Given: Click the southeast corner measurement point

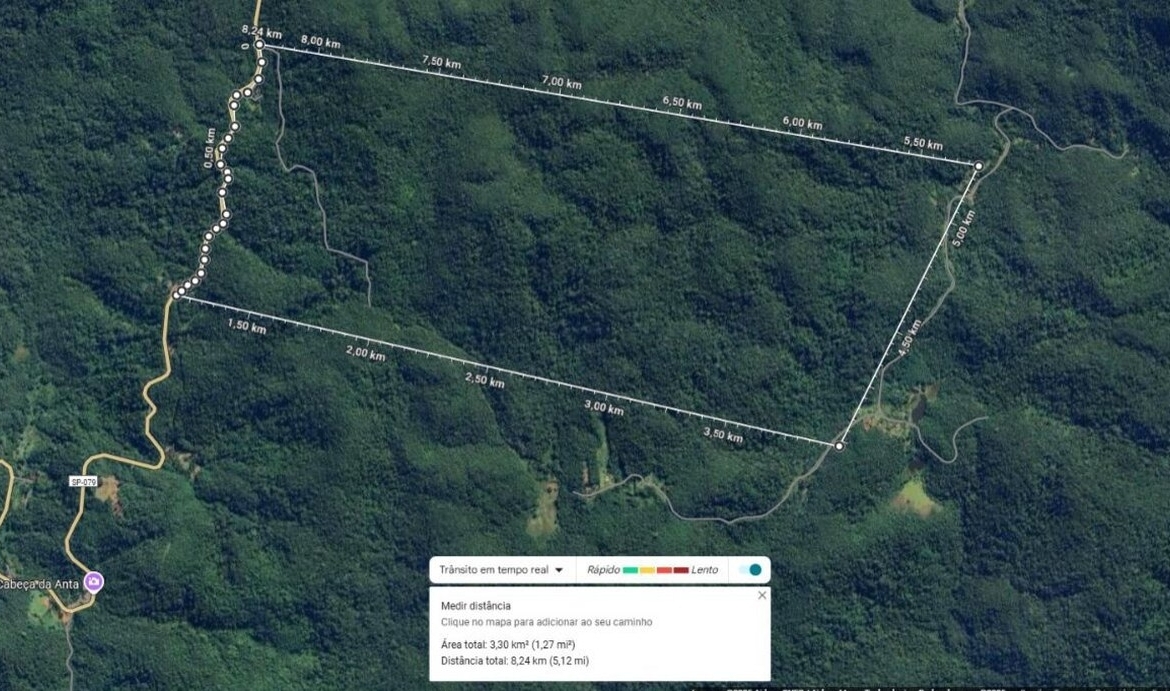Looking at the screenshot, I should 839,446.
